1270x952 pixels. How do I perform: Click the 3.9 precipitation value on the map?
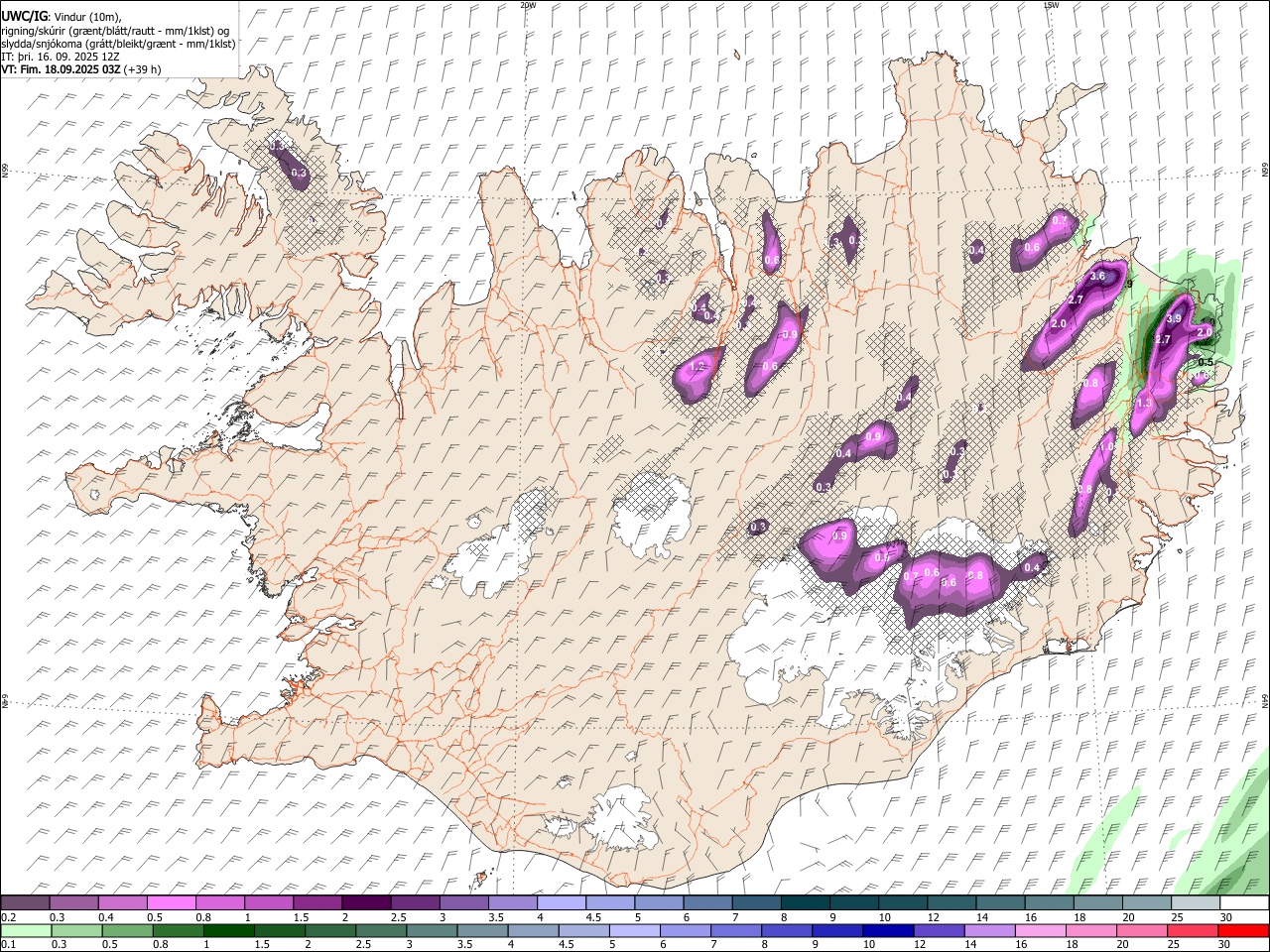1174,318
